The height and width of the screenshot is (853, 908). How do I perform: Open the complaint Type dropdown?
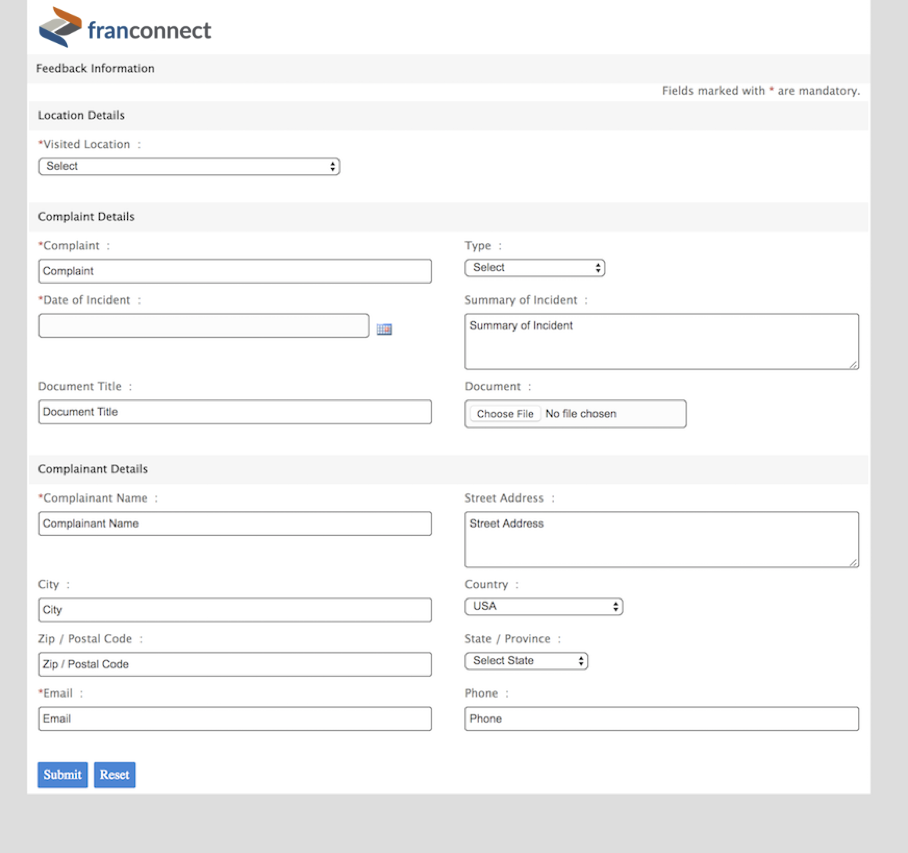tap(534, 268)
